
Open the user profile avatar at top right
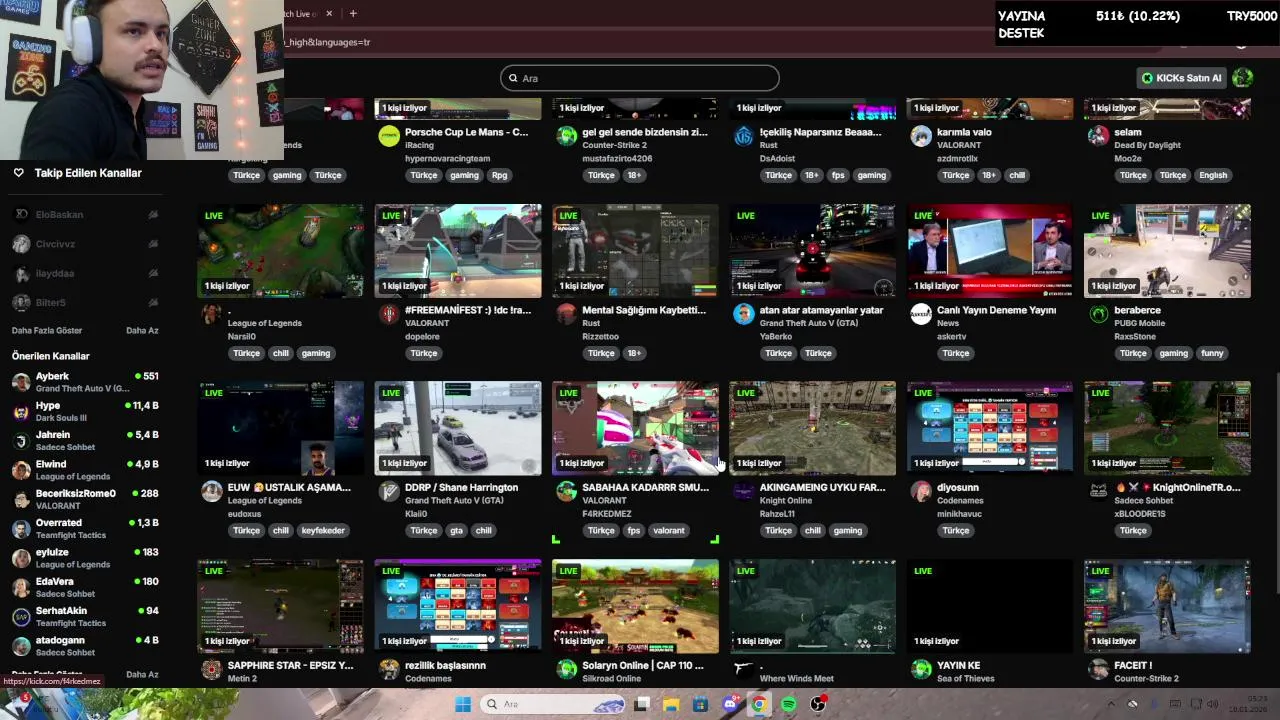click(1243, 78)
